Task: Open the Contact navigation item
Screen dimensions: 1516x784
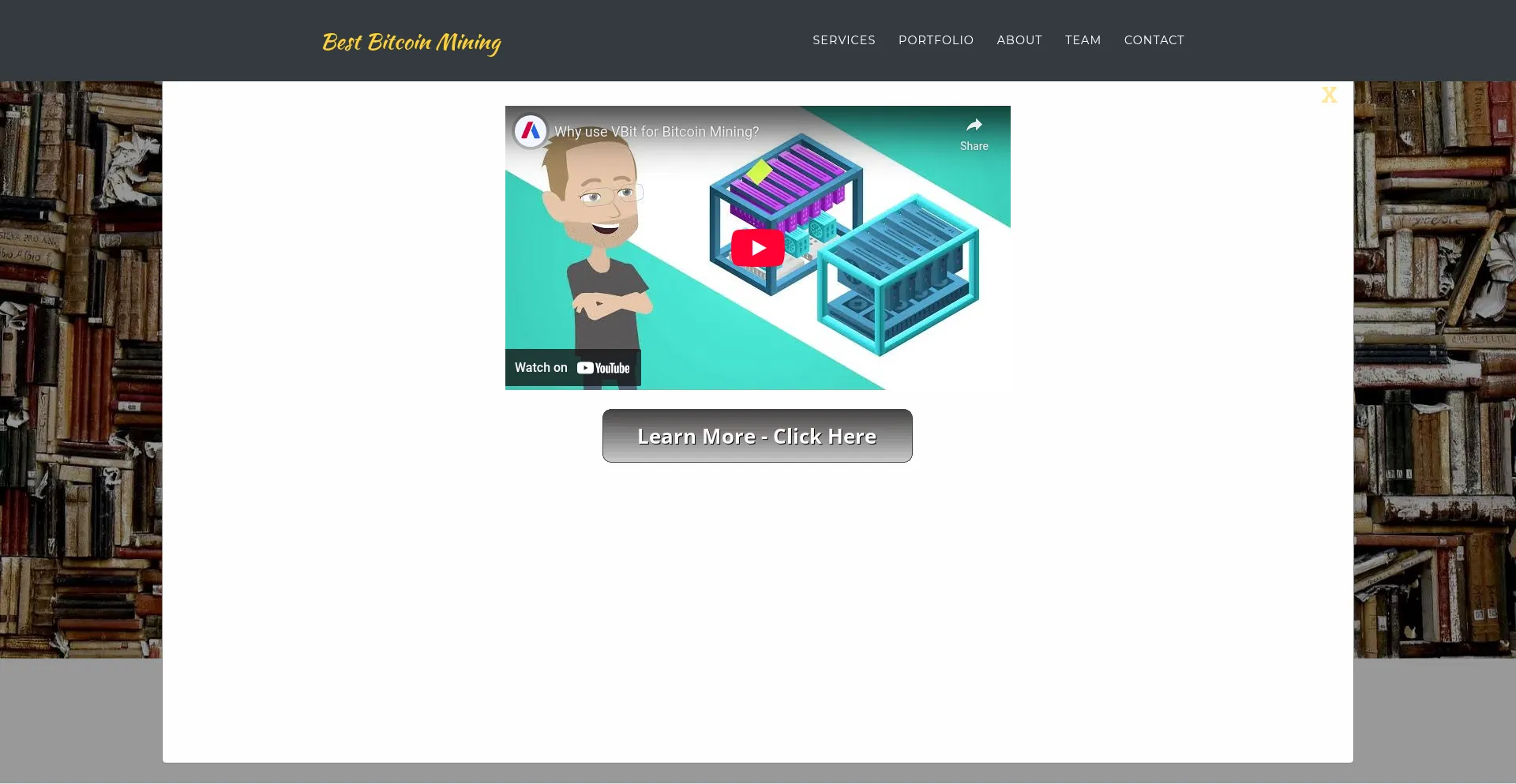Action: pyautogui.click(x=1154, y=40)
